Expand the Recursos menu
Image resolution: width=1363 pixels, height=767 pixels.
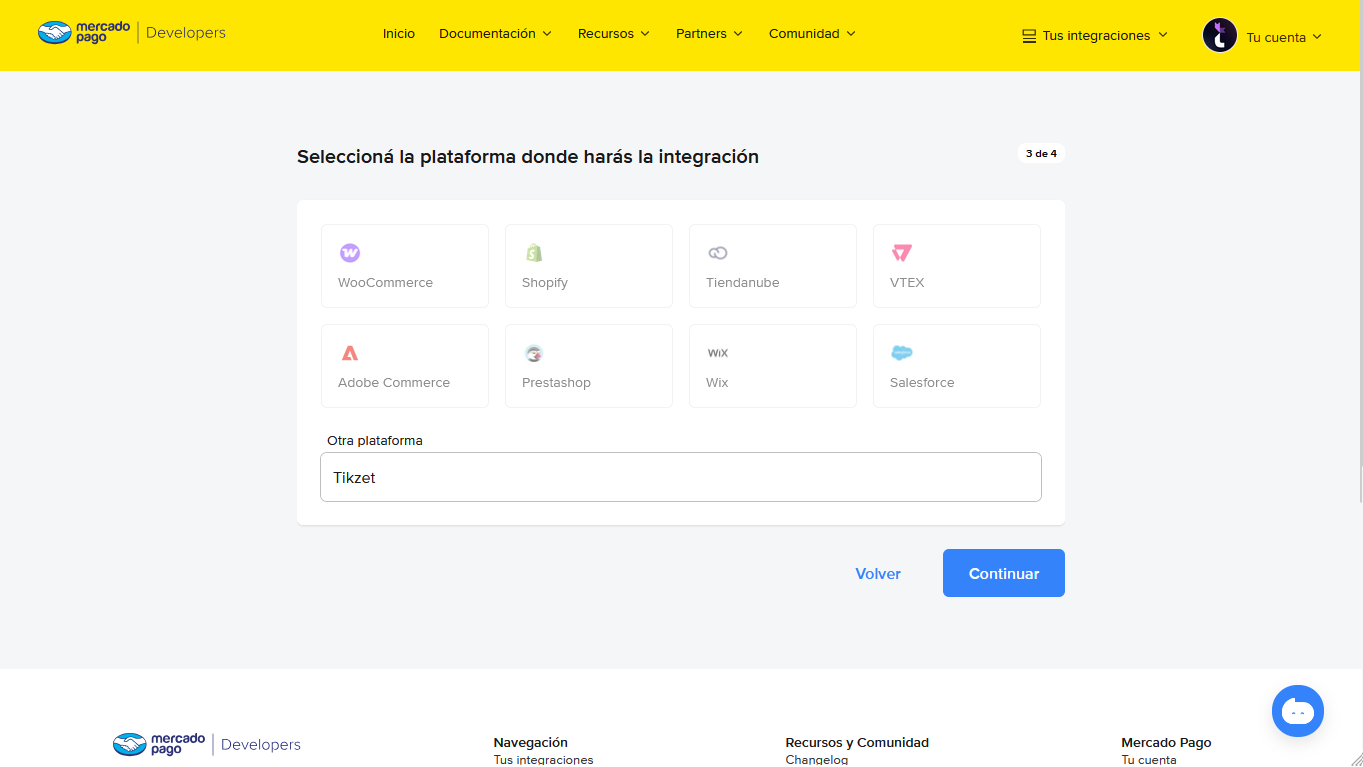(x=614, y=34)
